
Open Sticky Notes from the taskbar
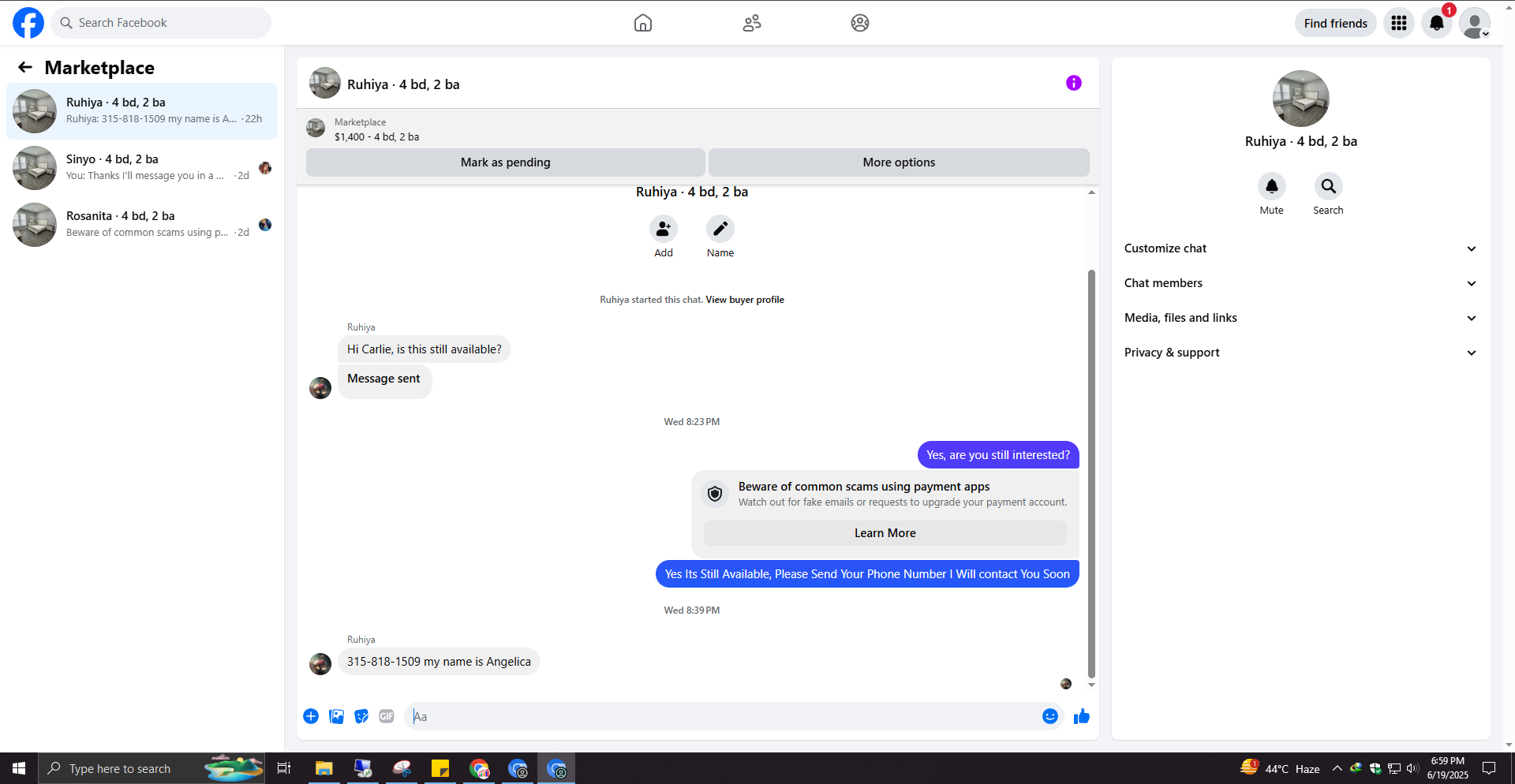point(440,768)
